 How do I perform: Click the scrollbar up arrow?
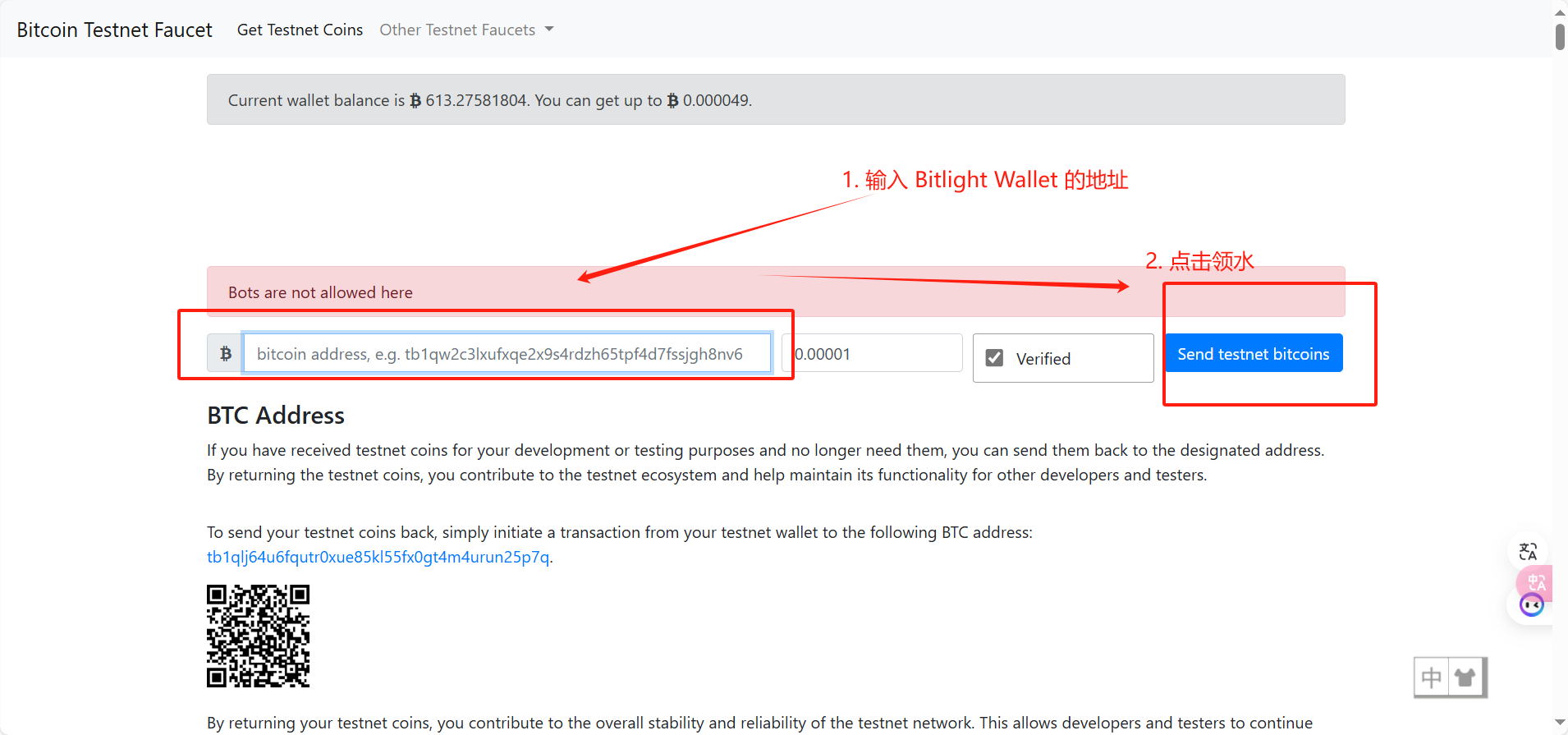1560,11
